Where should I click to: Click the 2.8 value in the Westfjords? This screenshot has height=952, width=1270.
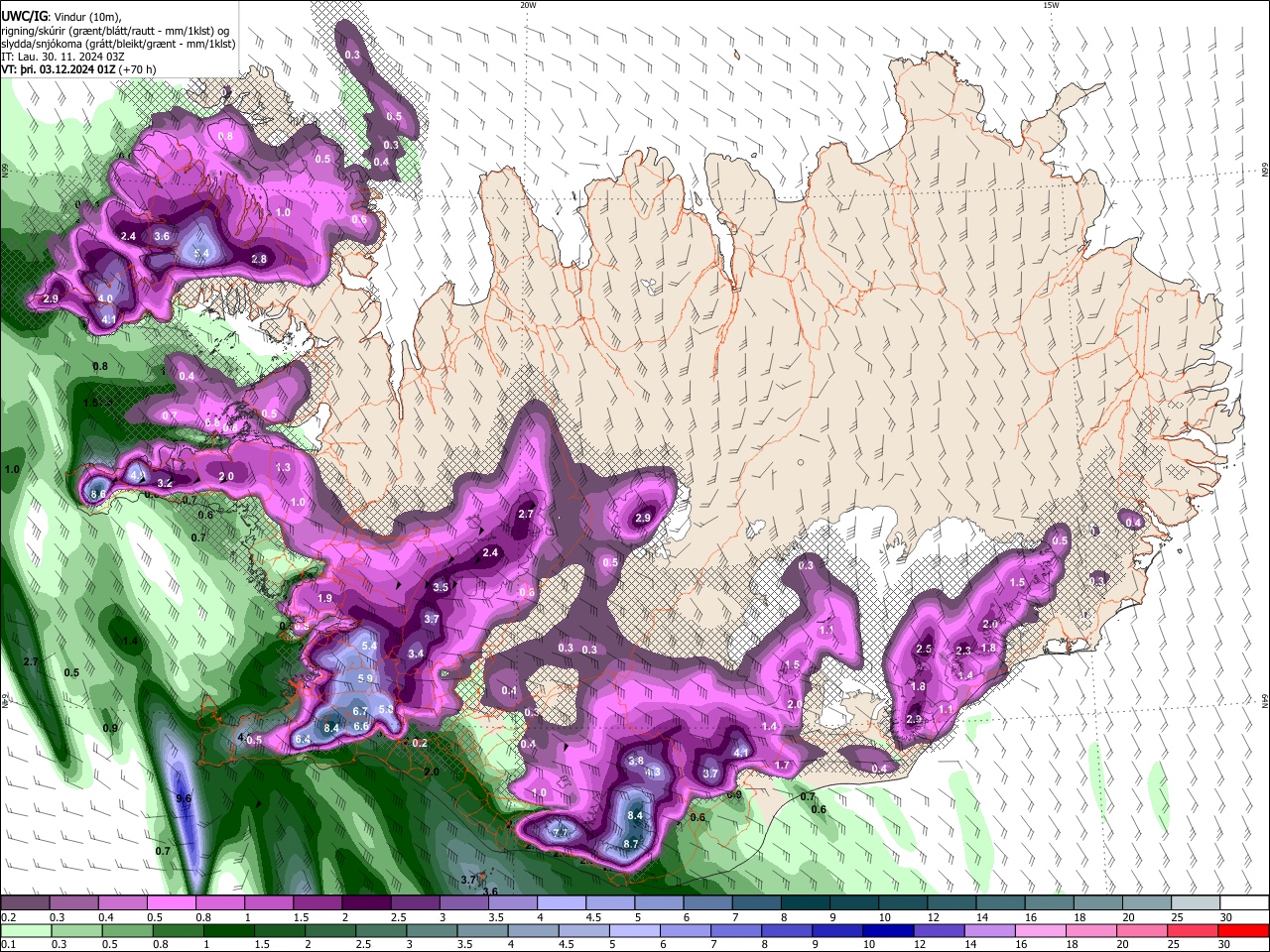259,259
